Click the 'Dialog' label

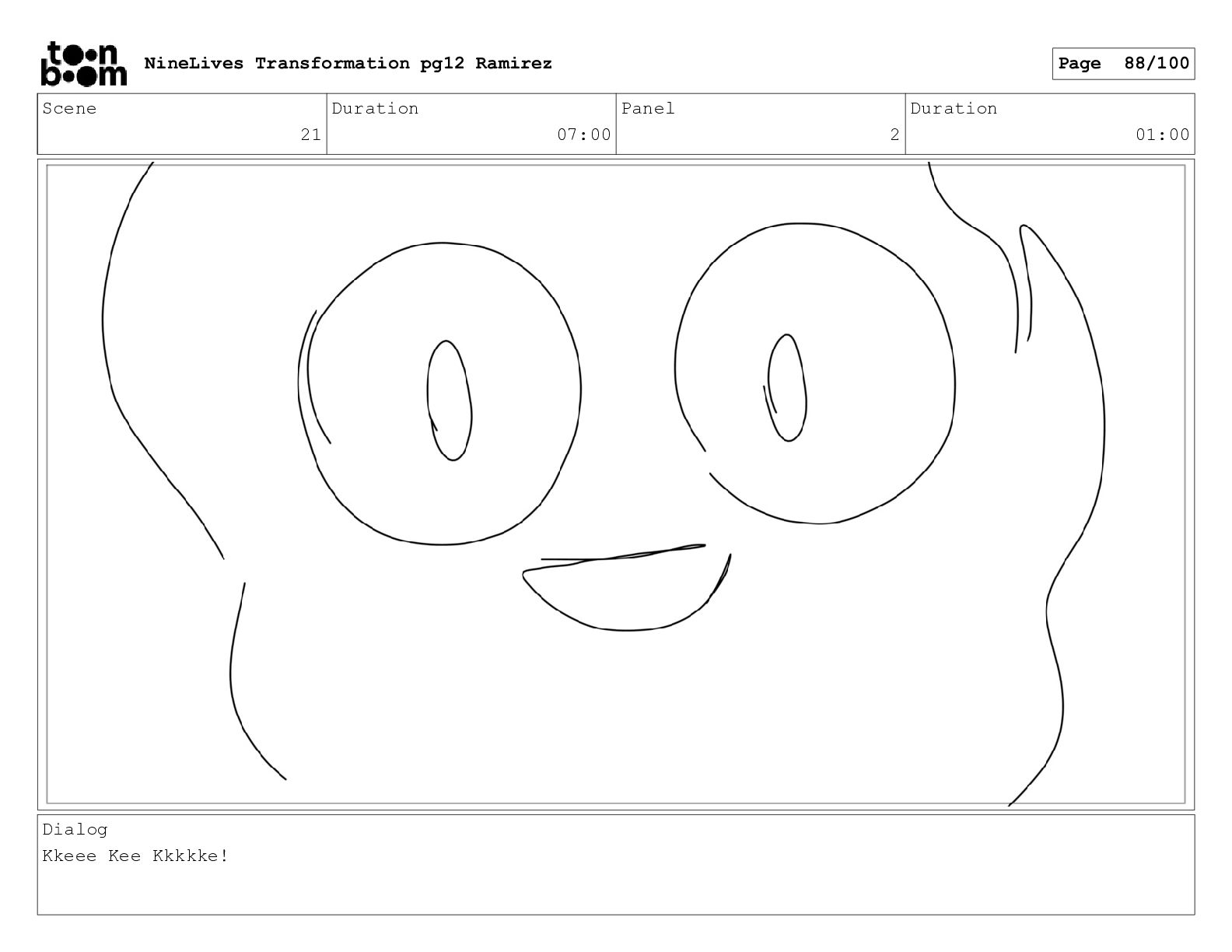coord(75,829)
